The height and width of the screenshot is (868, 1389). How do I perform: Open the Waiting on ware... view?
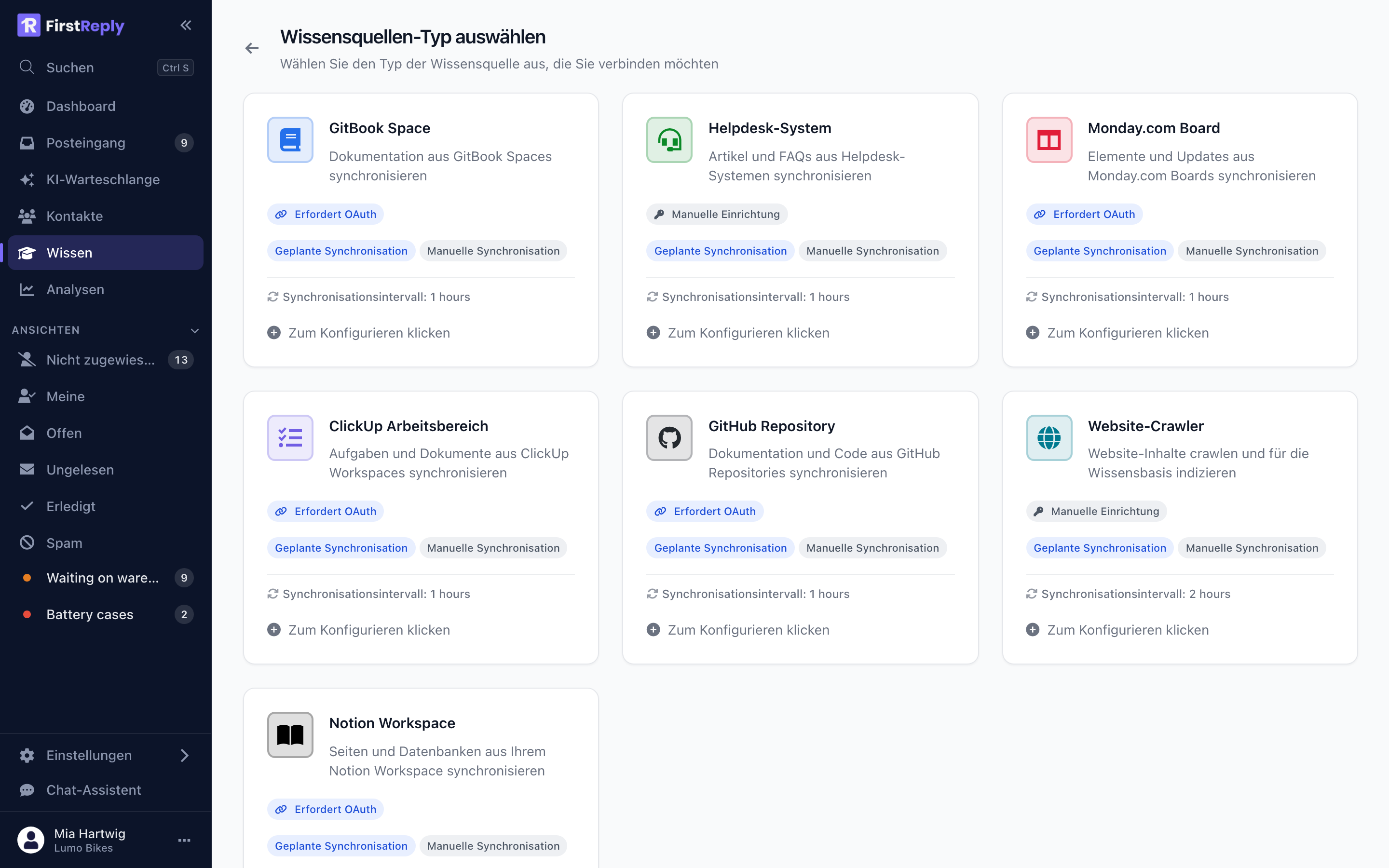pos(106,578)
